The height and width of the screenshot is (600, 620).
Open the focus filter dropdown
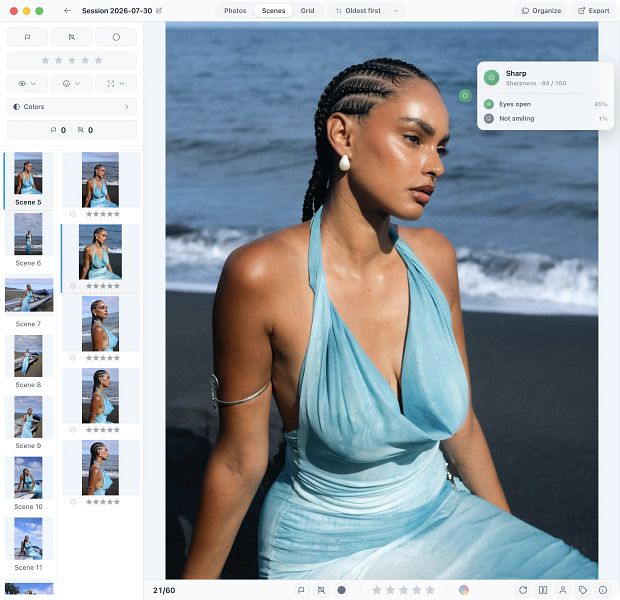(x=116, y=83)
